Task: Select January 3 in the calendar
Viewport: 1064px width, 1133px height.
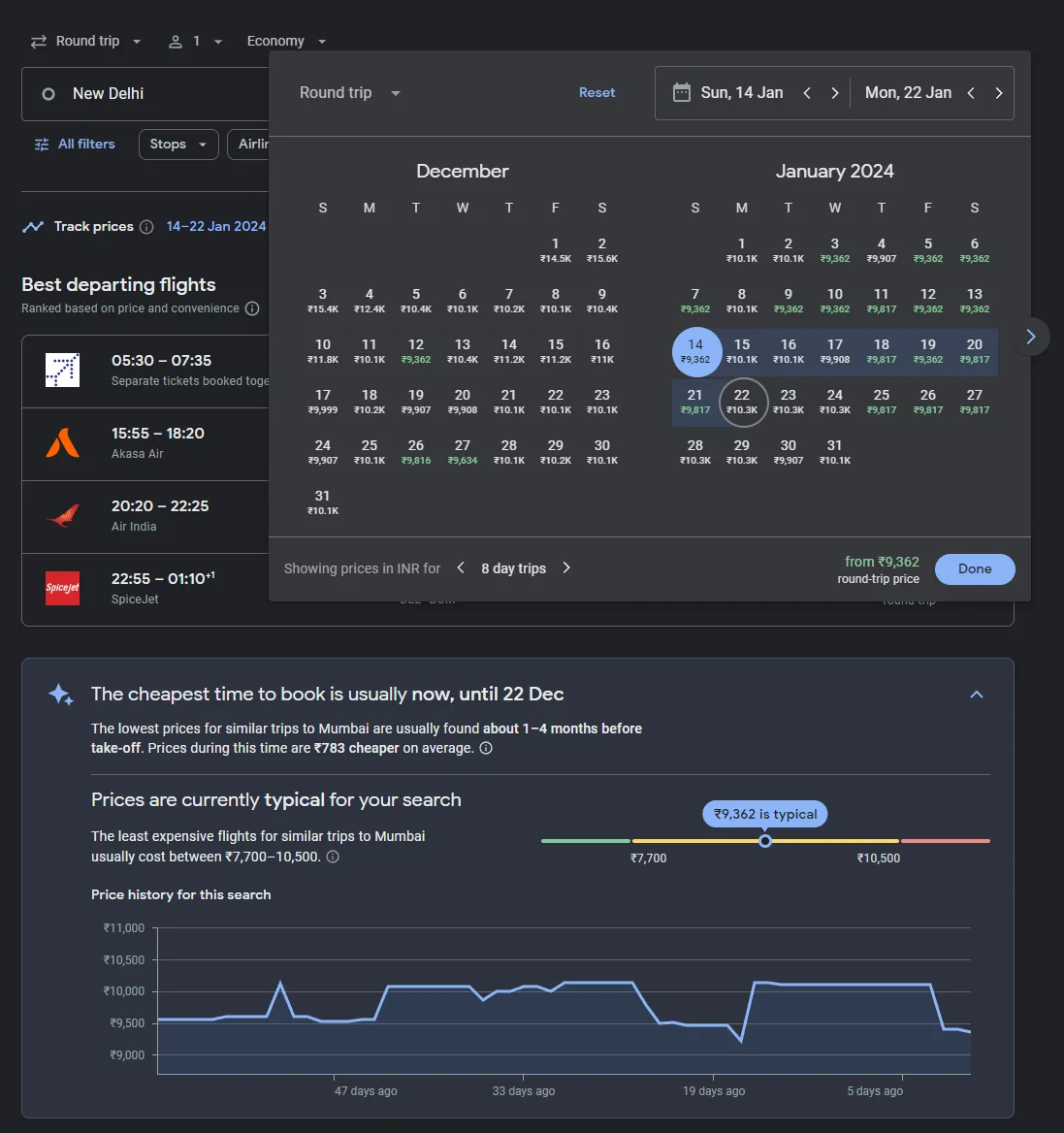Action: click(x=835, y=250)
